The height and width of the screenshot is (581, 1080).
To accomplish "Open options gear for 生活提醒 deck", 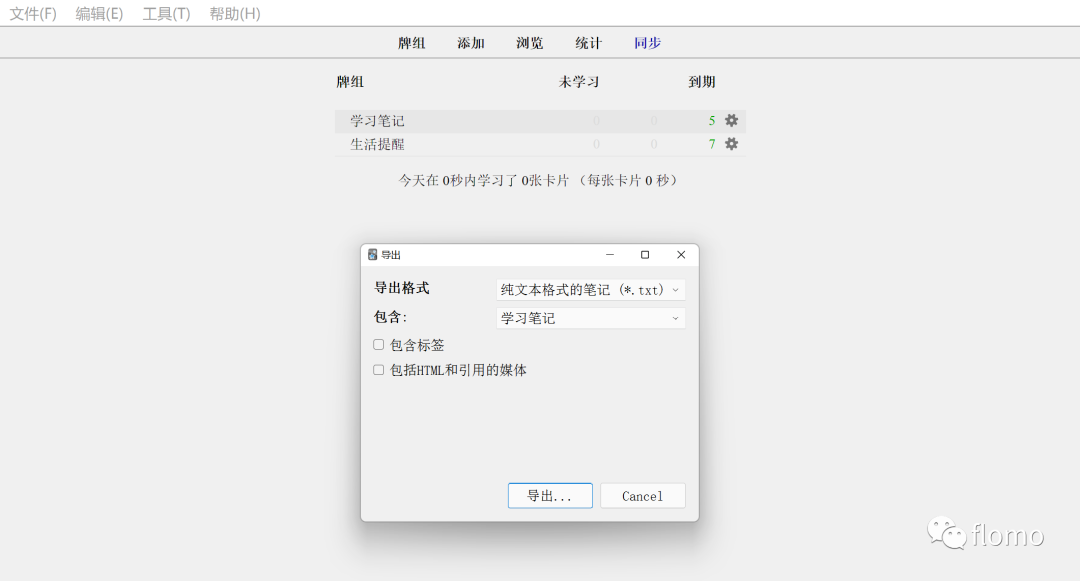I will tap(731, 144).
